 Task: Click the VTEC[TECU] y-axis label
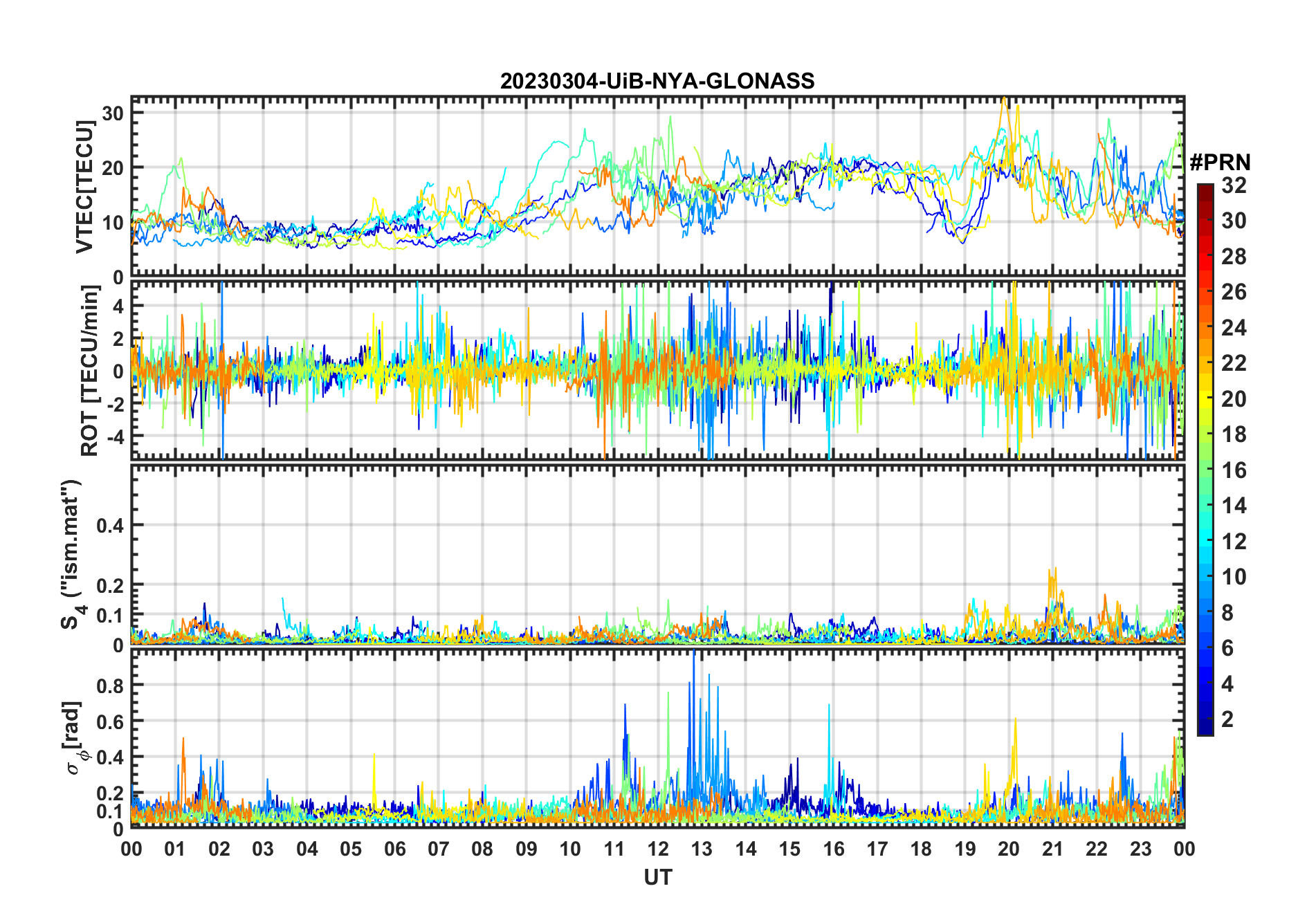(84, 187)
